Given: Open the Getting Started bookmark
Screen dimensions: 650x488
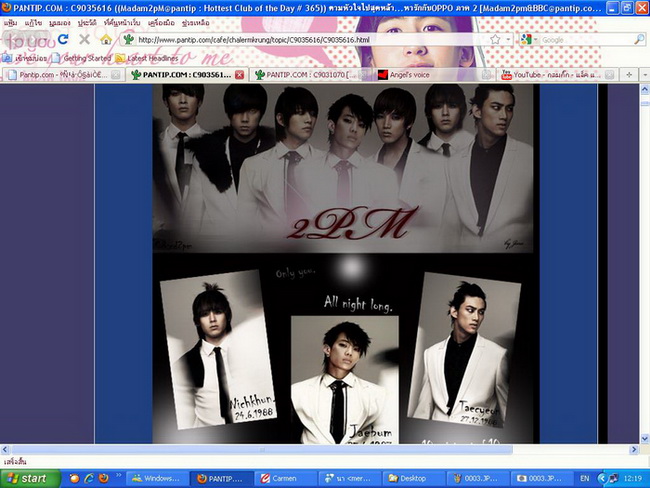Looking at the screenshot, I should pos(82,58).
